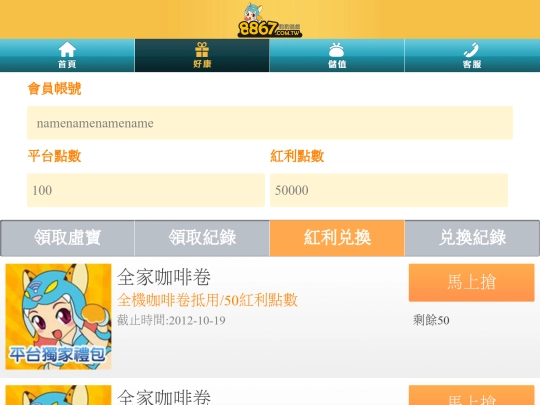Screen dimensions: 540x405
Task: Click the orange 50紅利點數 description text
Action: (207, 300)
